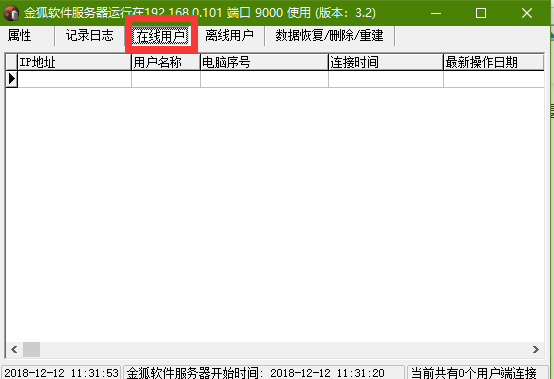
Task: Click scroll left arrow of horizontal scrollbar
Action: 14,350
